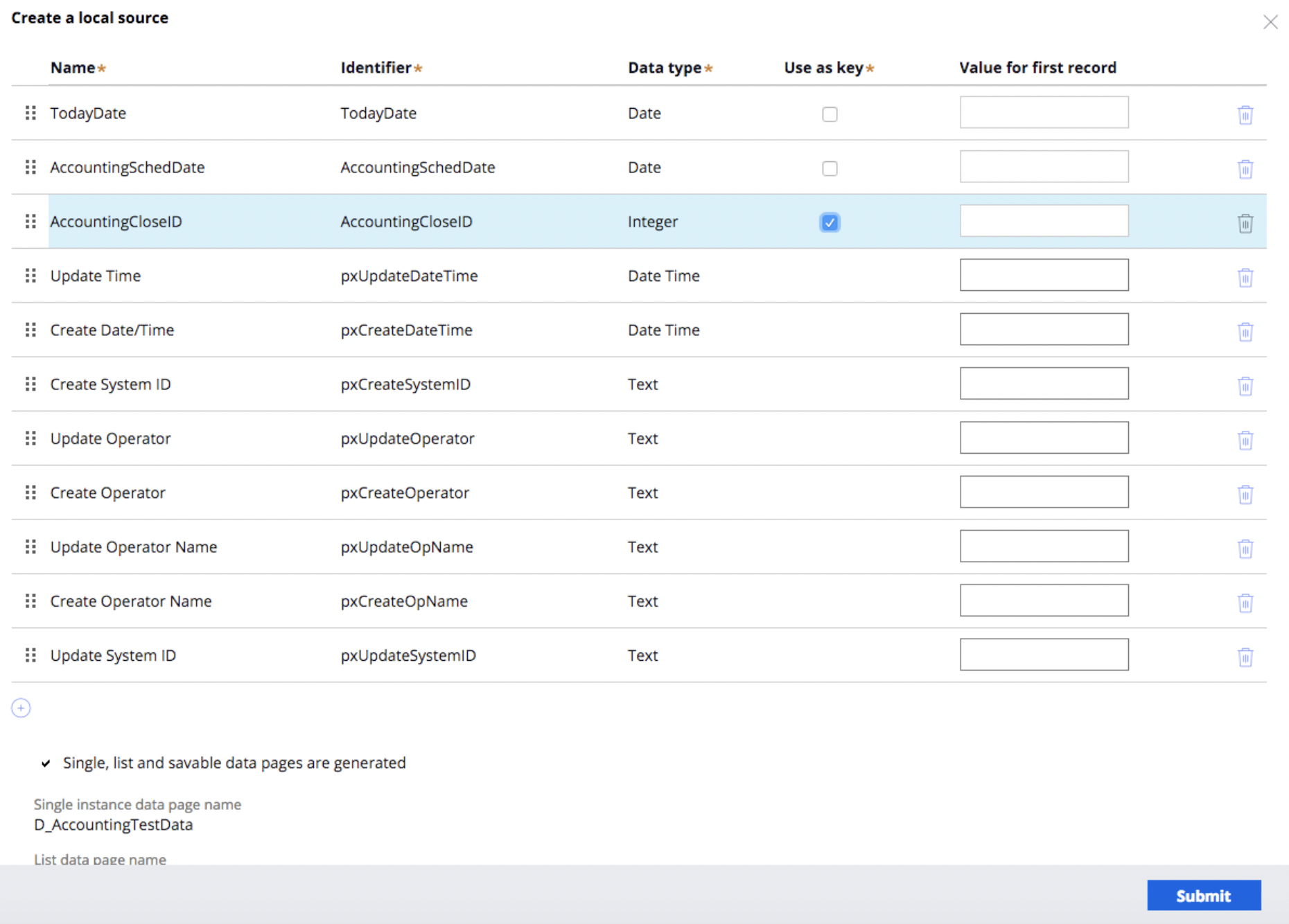Viewport: 1289px width, 924px height.
Task: Delete the AccountingSchedDate row with trash icon
Action: [x=1245, y=168]
